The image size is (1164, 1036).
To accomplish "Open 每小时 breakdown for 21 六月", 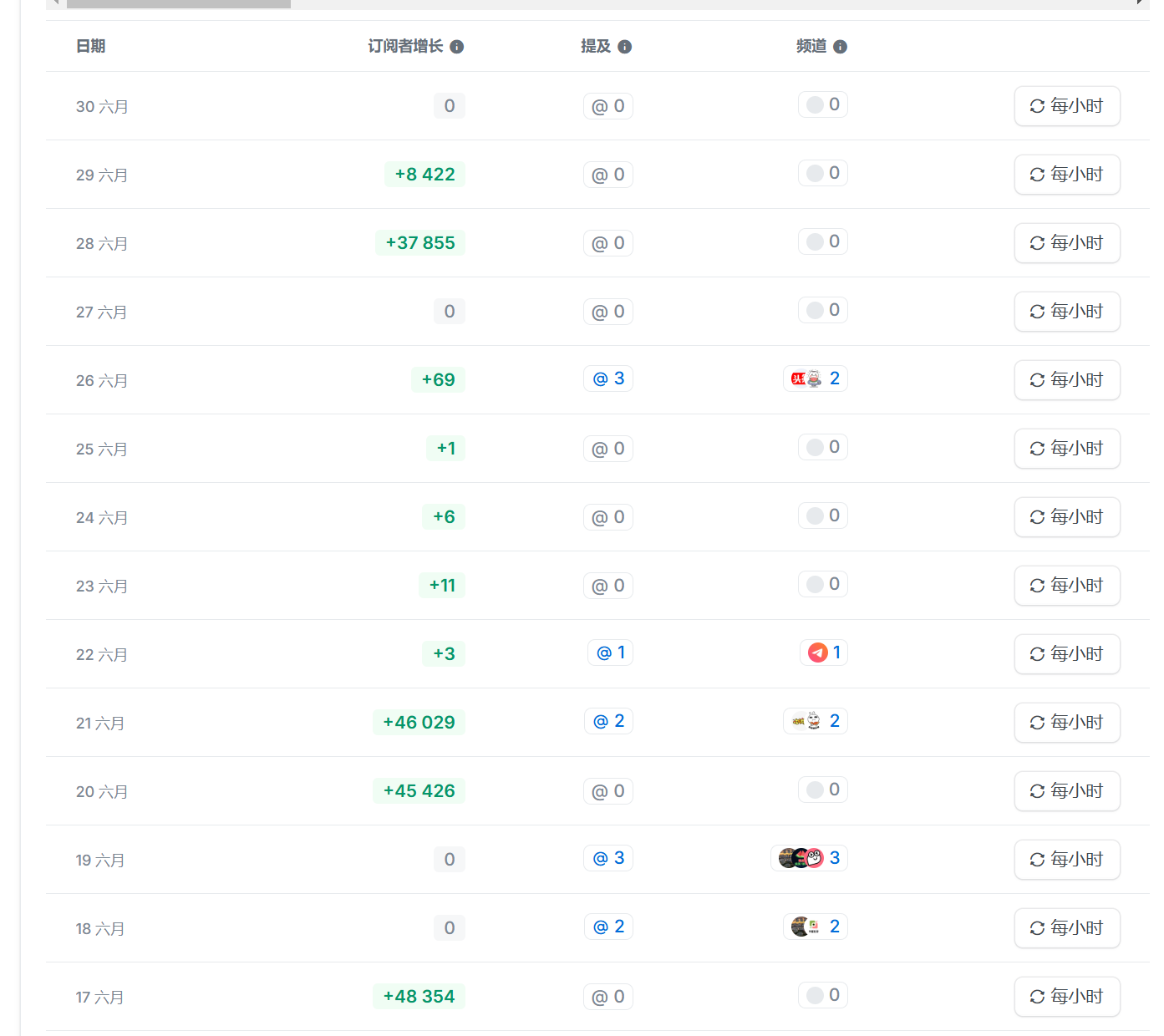I will pyautogui.click(x=1067, y=723).
